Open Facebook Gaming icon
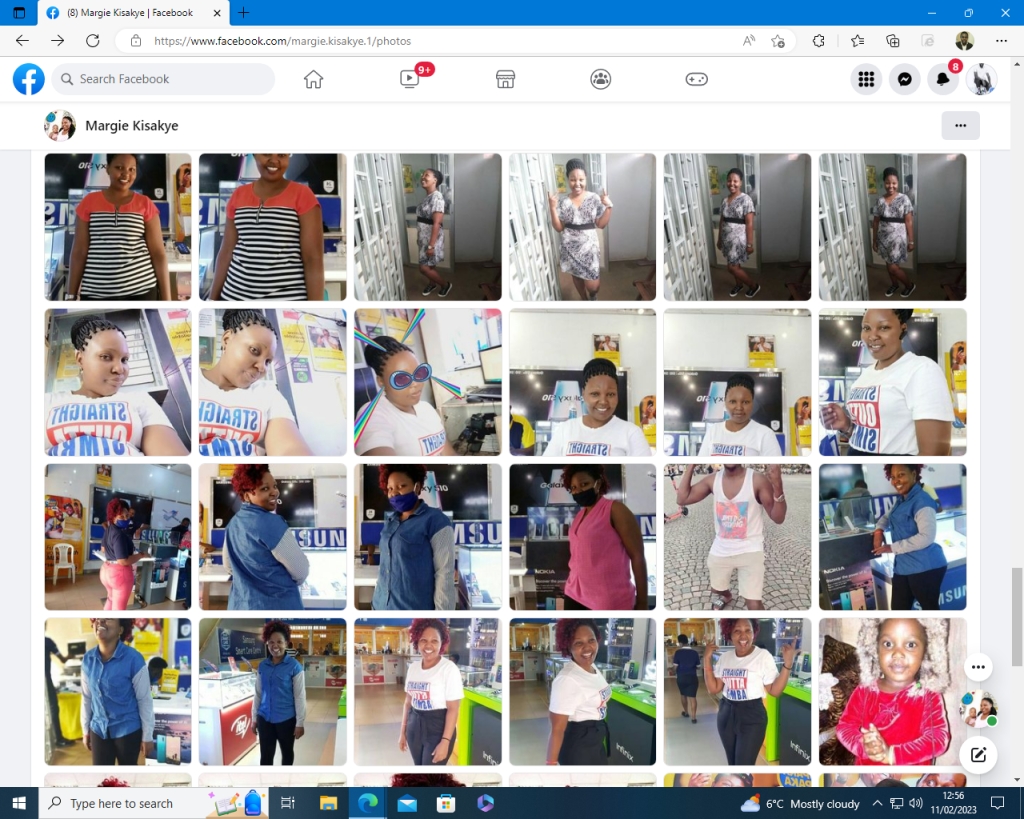Viewport: 1024px width, 819px height. [x=696, y=79]
